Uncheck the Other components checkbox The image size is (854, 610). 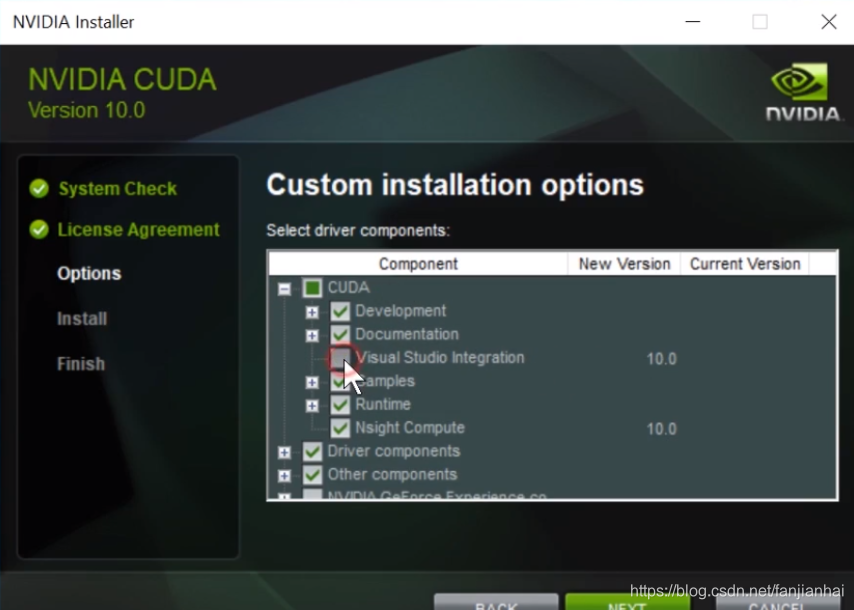(x=312, y=475)
